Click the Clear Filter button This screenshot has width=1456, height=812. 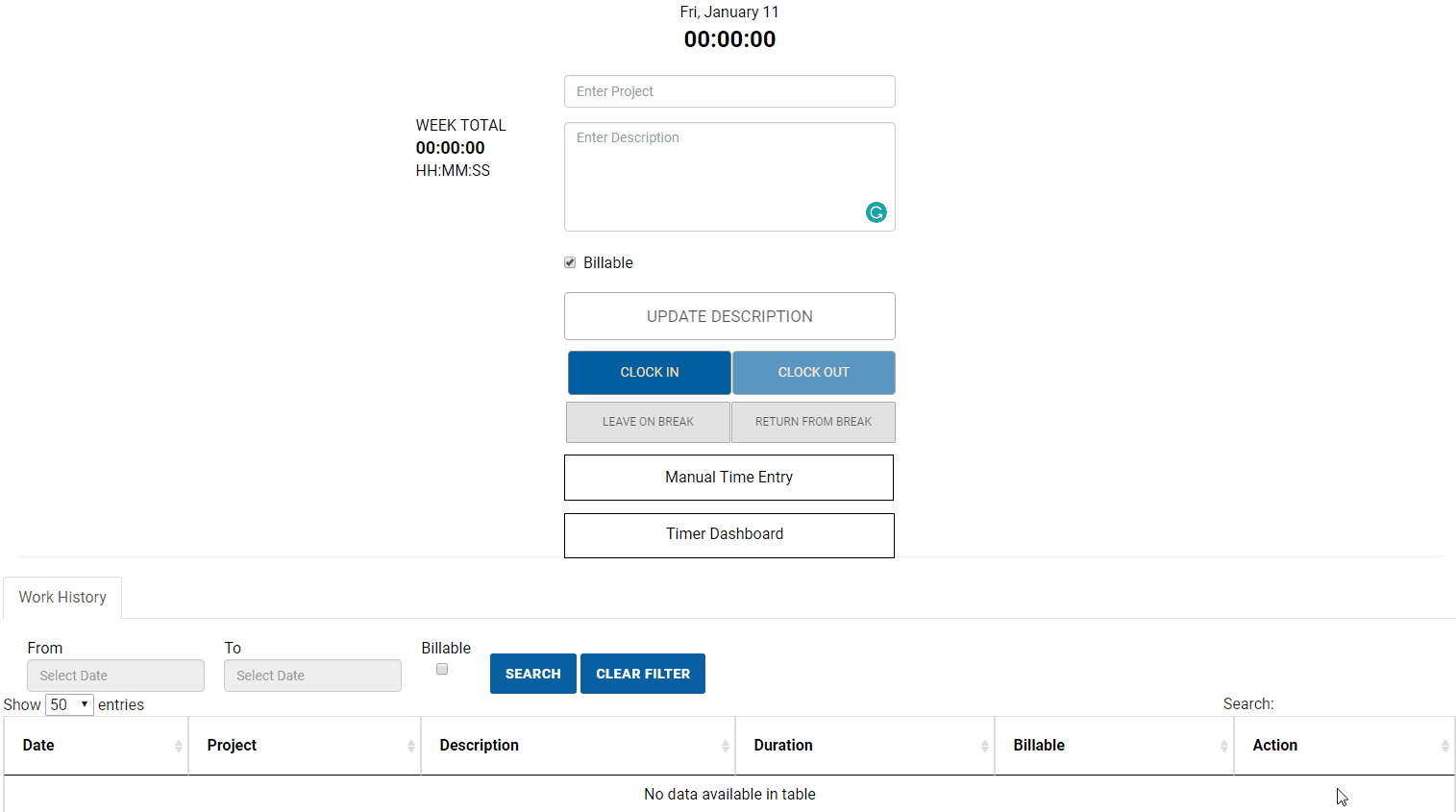tap(643, 674)
